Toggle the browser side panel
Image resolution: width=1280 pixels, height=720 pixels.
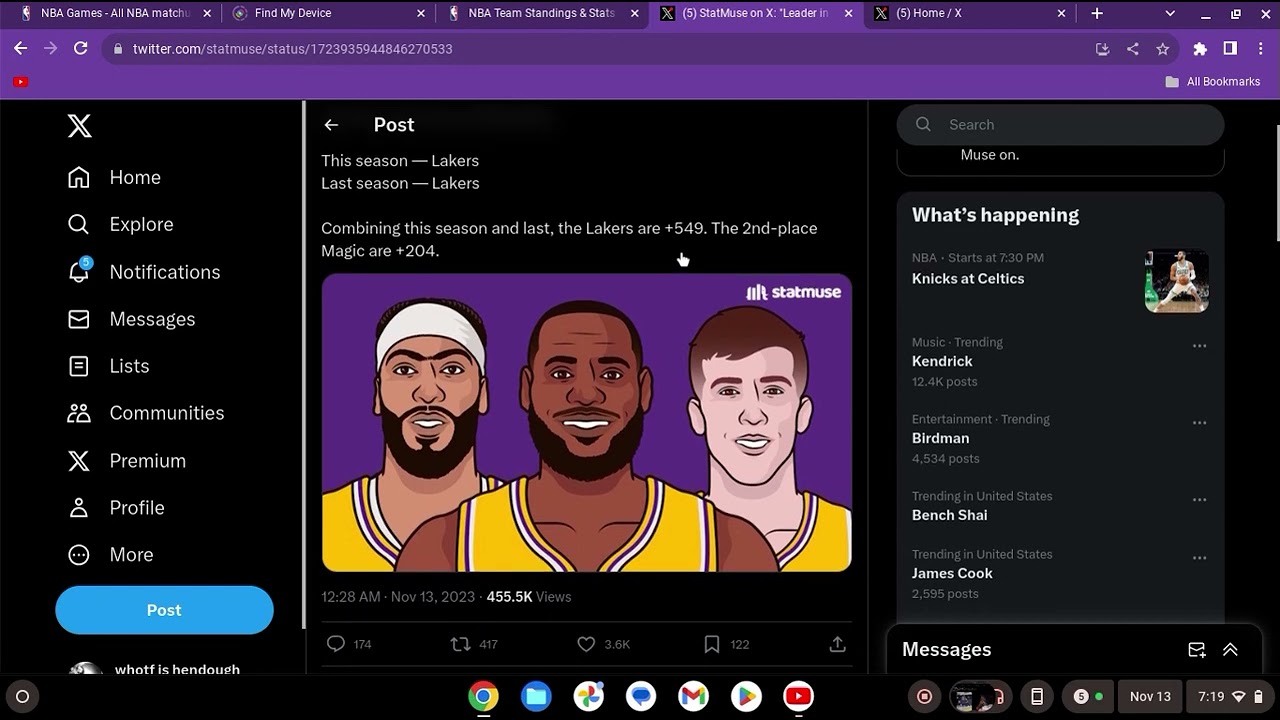[1230, 48]
